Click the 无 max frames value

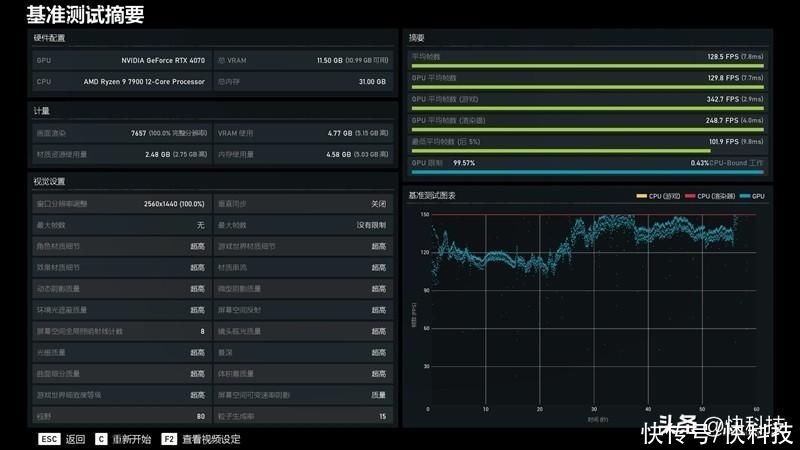click(201, 225)
